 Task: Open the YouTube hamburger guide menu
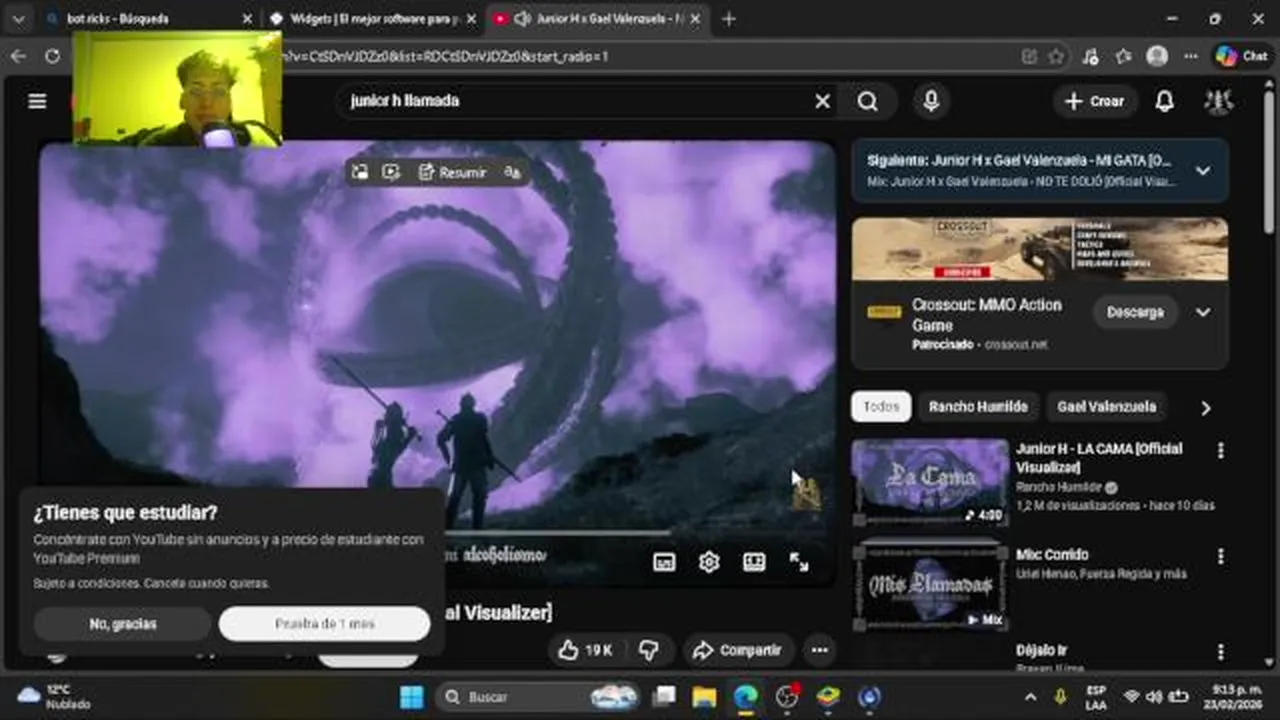37,101
